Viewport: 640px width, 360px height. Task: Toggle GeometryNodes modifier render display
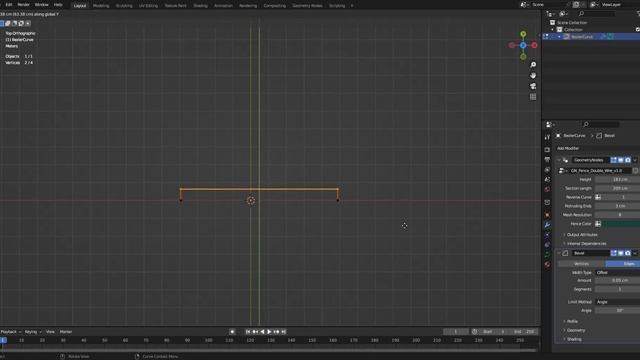(x=628, y=160)
